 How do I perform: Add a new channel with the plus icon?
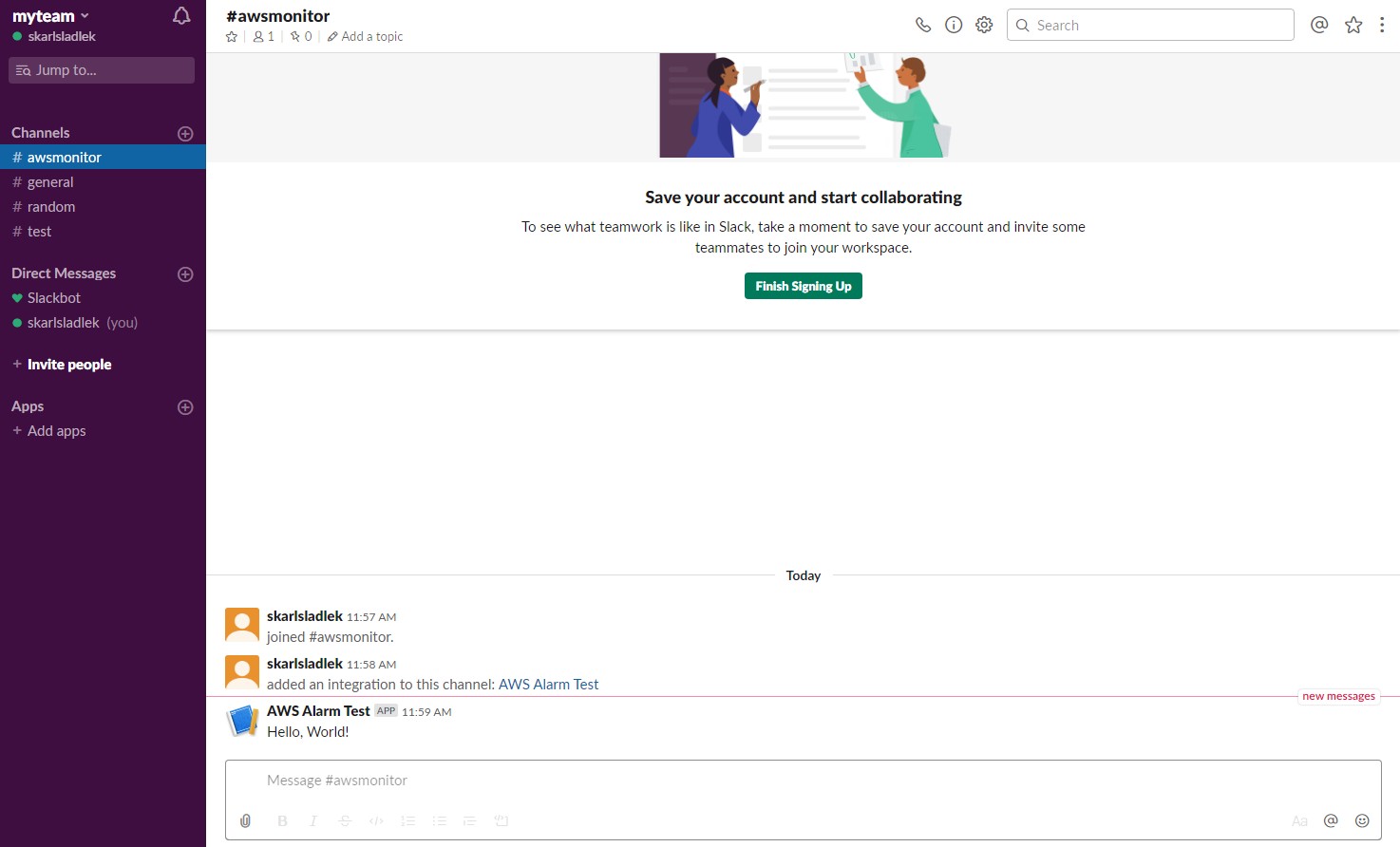(x=185, y=134)
